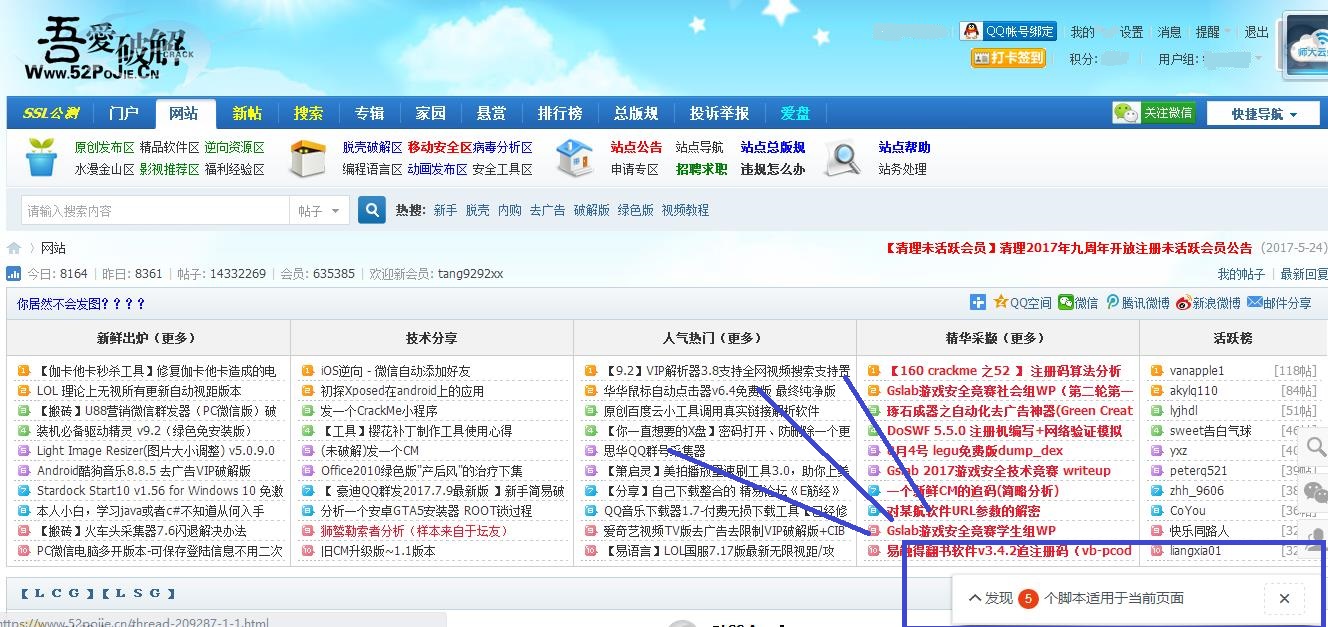
Task: Click the blue magnifier search button
Action: [371, 210]
